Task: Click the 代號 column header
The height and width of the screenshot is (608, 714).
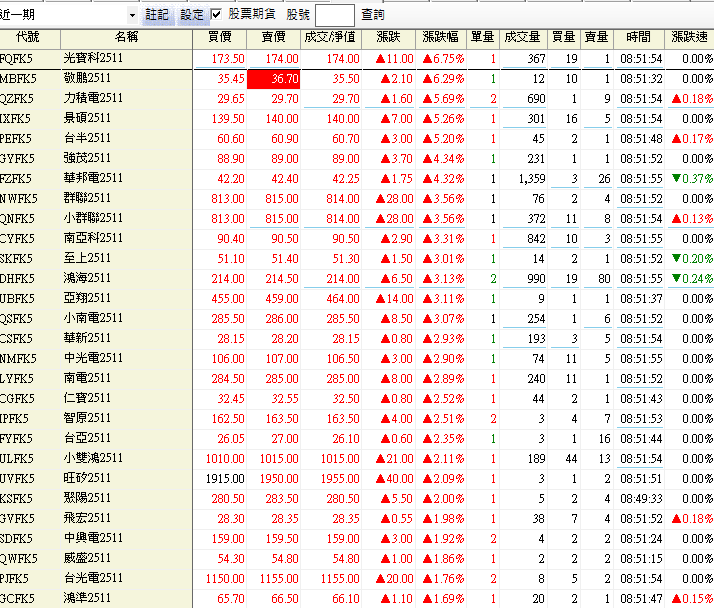Action: click(28, 37)
